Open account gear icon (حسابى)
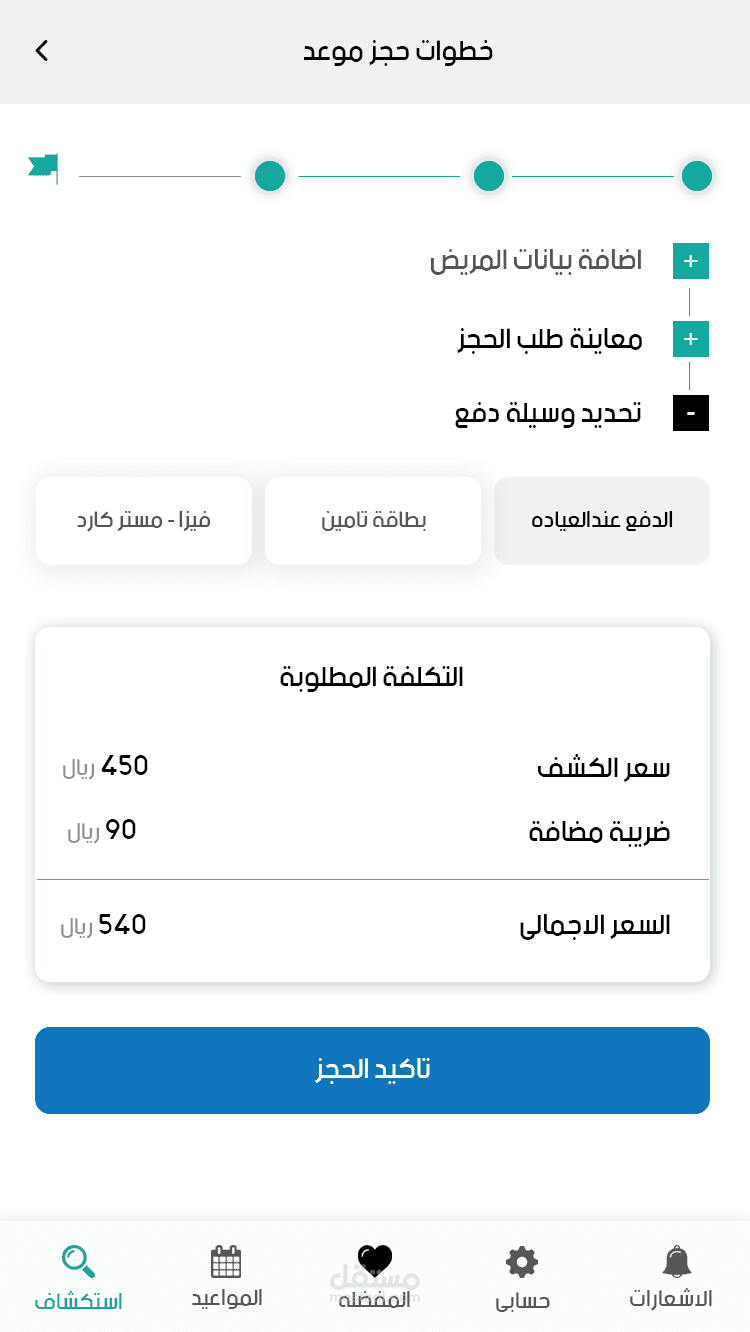Screen dimensions: 750x1332 pos(522,1262)
